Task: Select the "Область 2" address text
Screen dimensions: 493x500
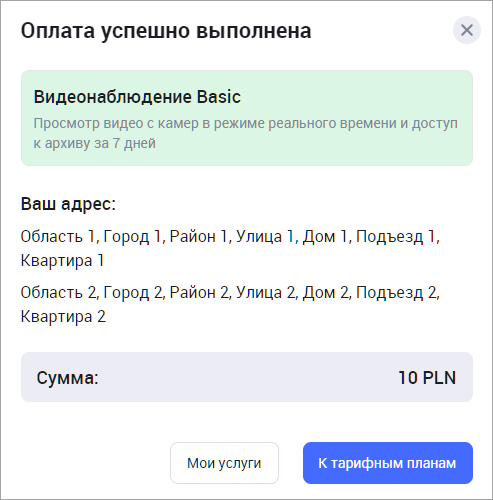Action: [x=58, y=292]
